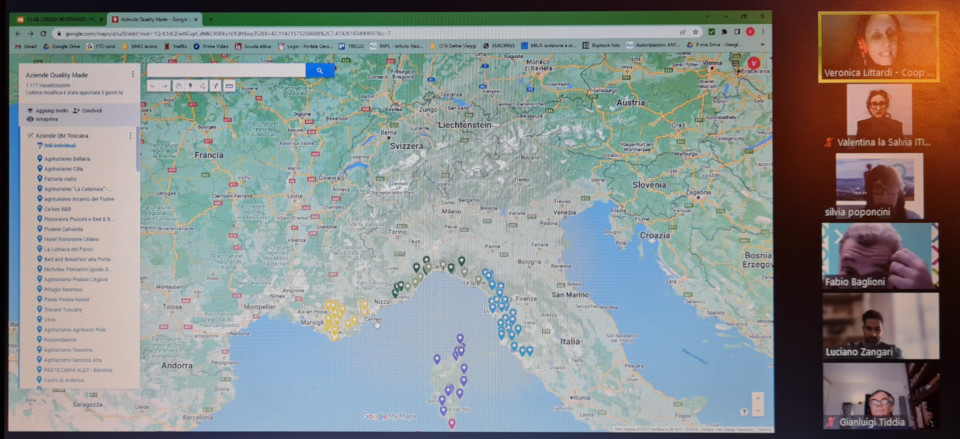Click the browser Back arrow
The height and width of the screenshot is (439, 960).
point(19,33)
